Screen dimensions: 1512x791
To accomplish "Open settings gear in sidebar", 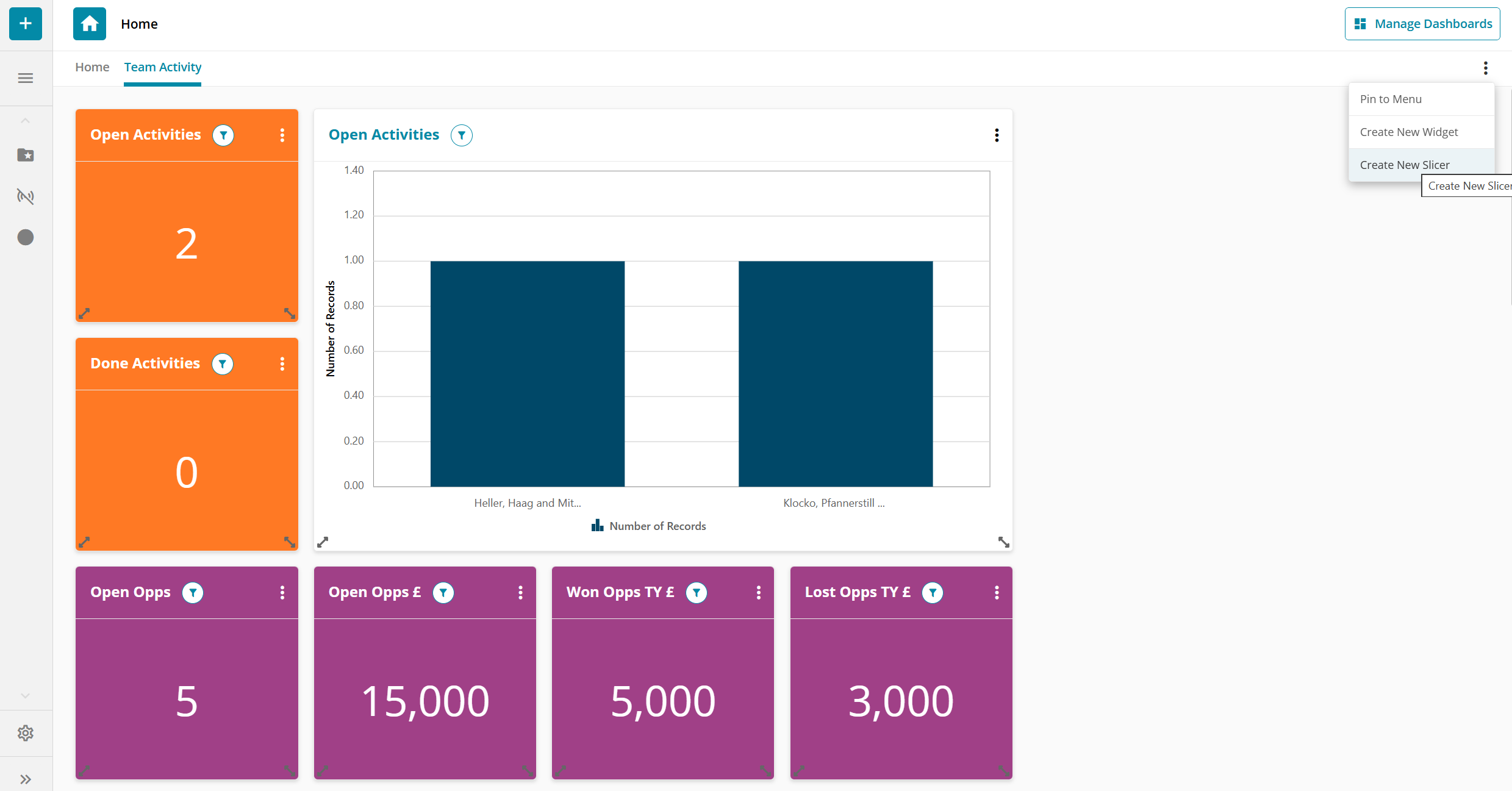I will tap(26, 732).
